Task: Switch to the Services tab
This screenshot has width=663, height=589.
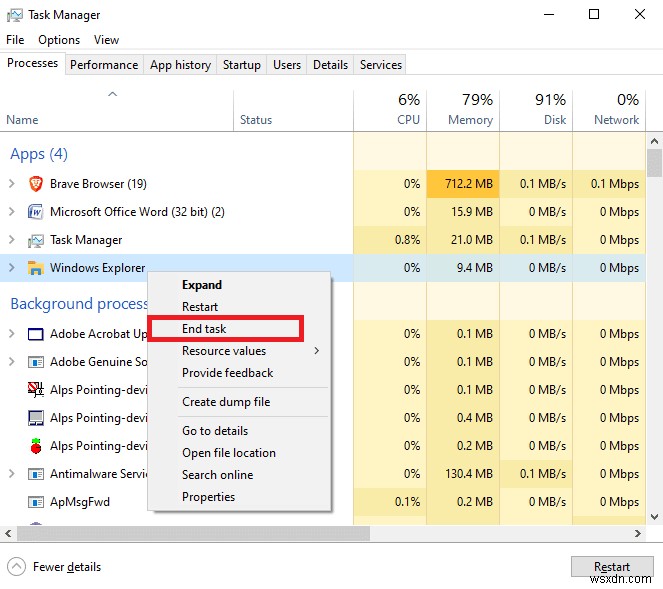Action: point(381,65)
